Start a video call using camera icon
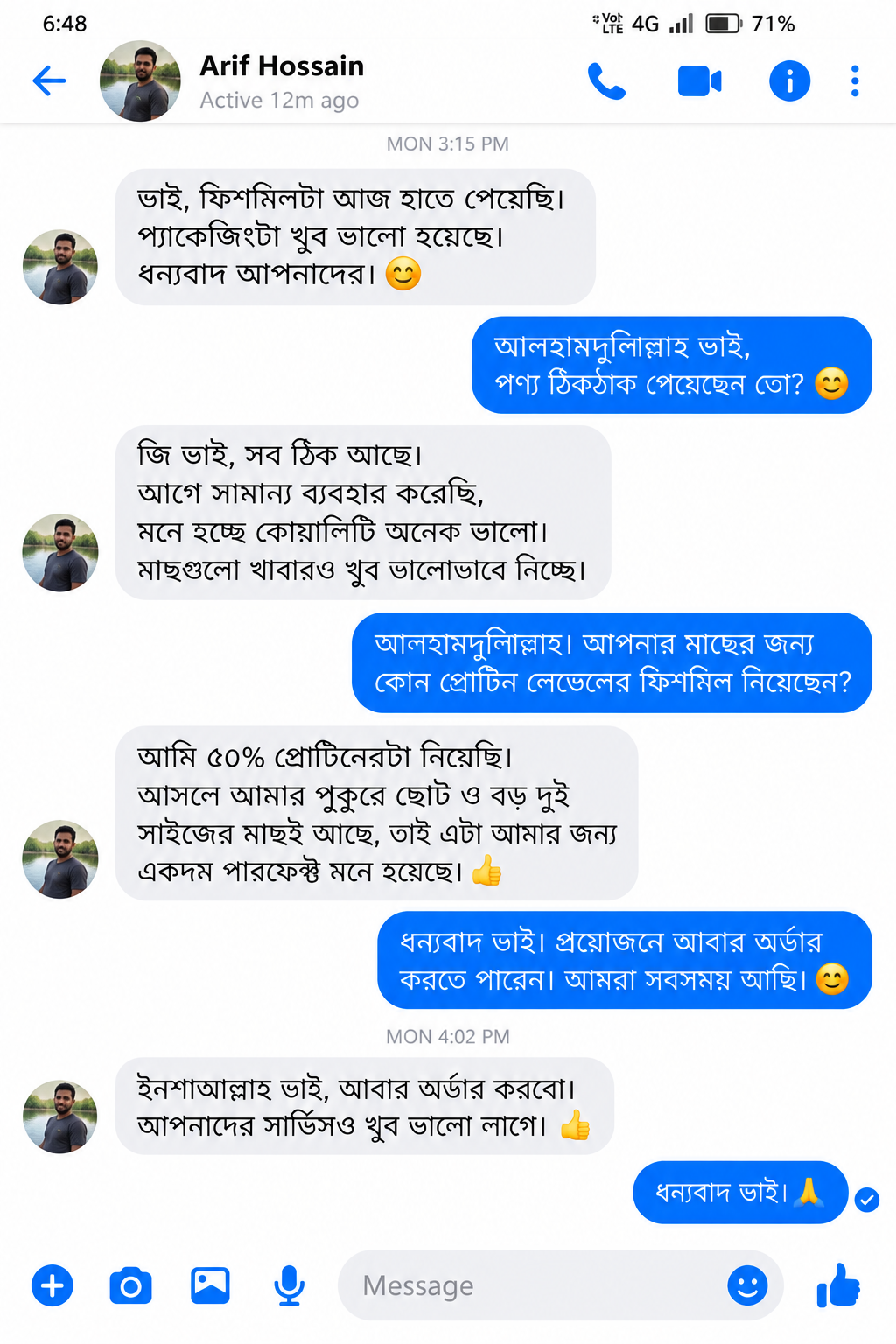The image size is (896, 1344). (699, 81)
